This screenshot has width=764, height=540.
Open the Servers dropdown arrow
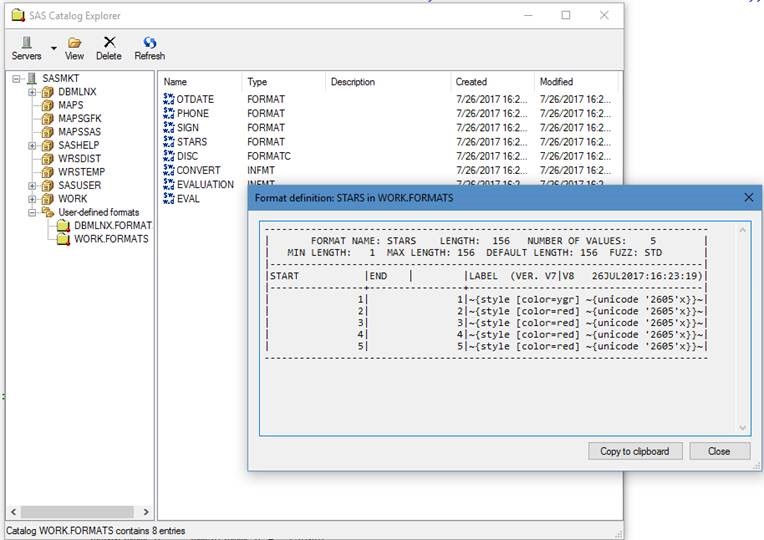(x=54, y=48)
